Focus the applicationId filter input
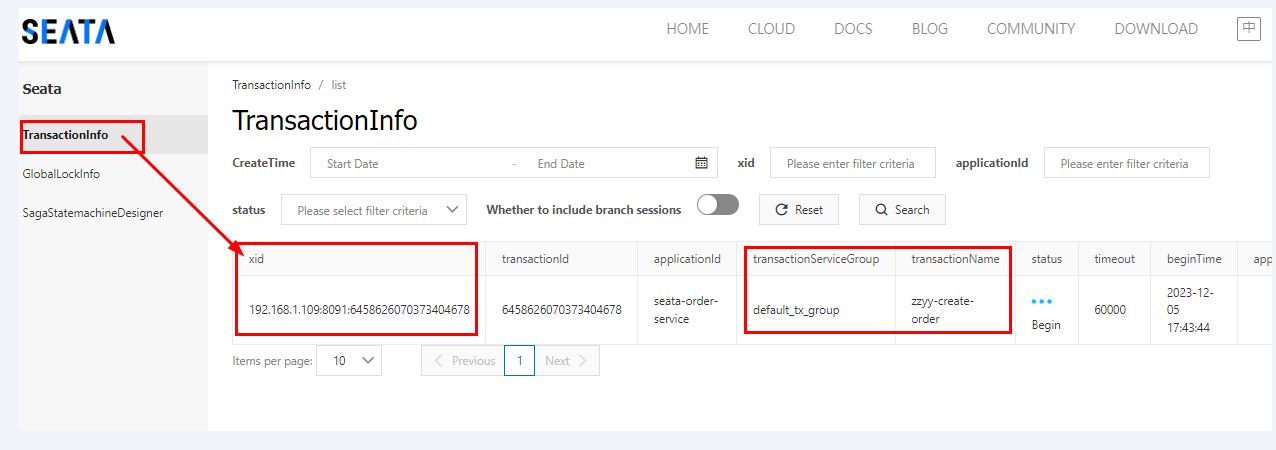This screenshot has height=450, width=1276. [x=1127, y=163]
